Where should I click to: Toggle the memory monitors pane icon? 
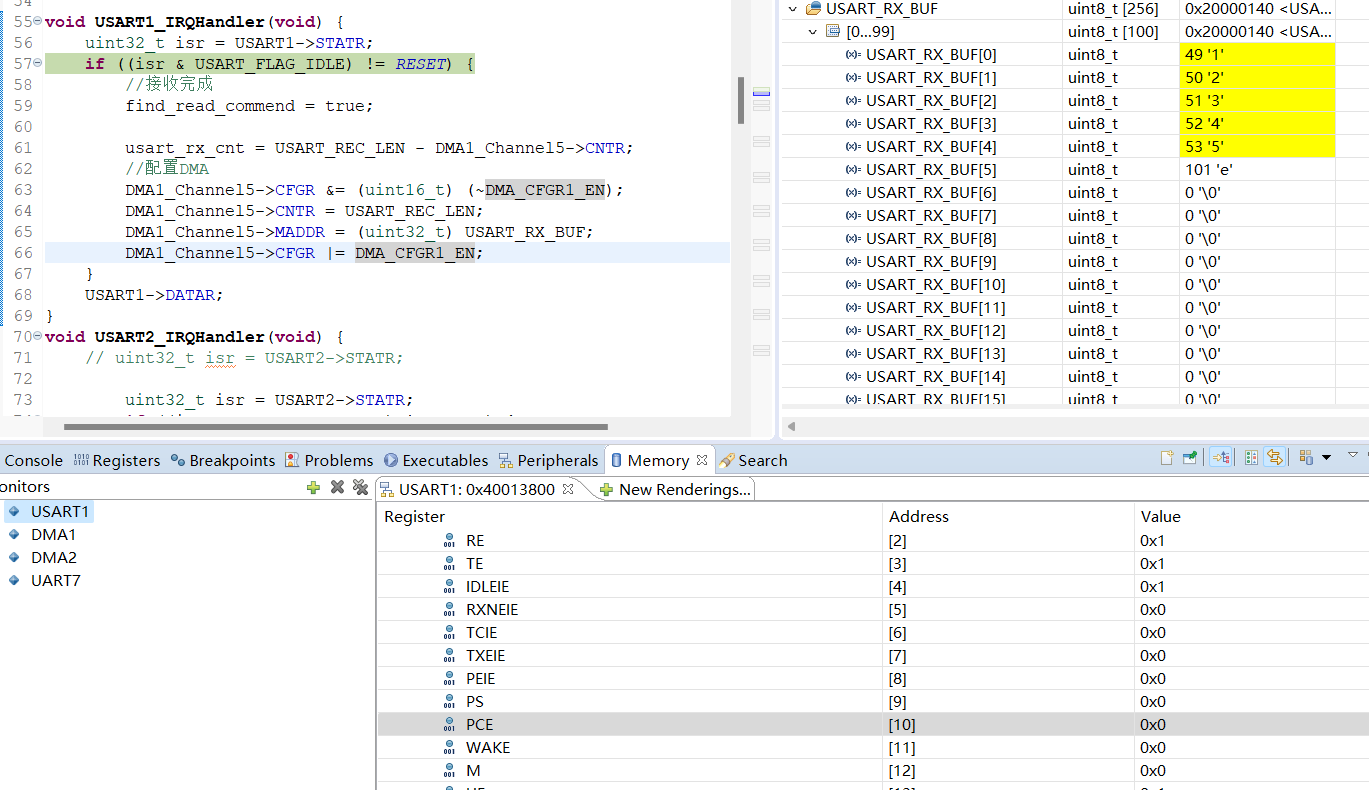[1221, 458]
